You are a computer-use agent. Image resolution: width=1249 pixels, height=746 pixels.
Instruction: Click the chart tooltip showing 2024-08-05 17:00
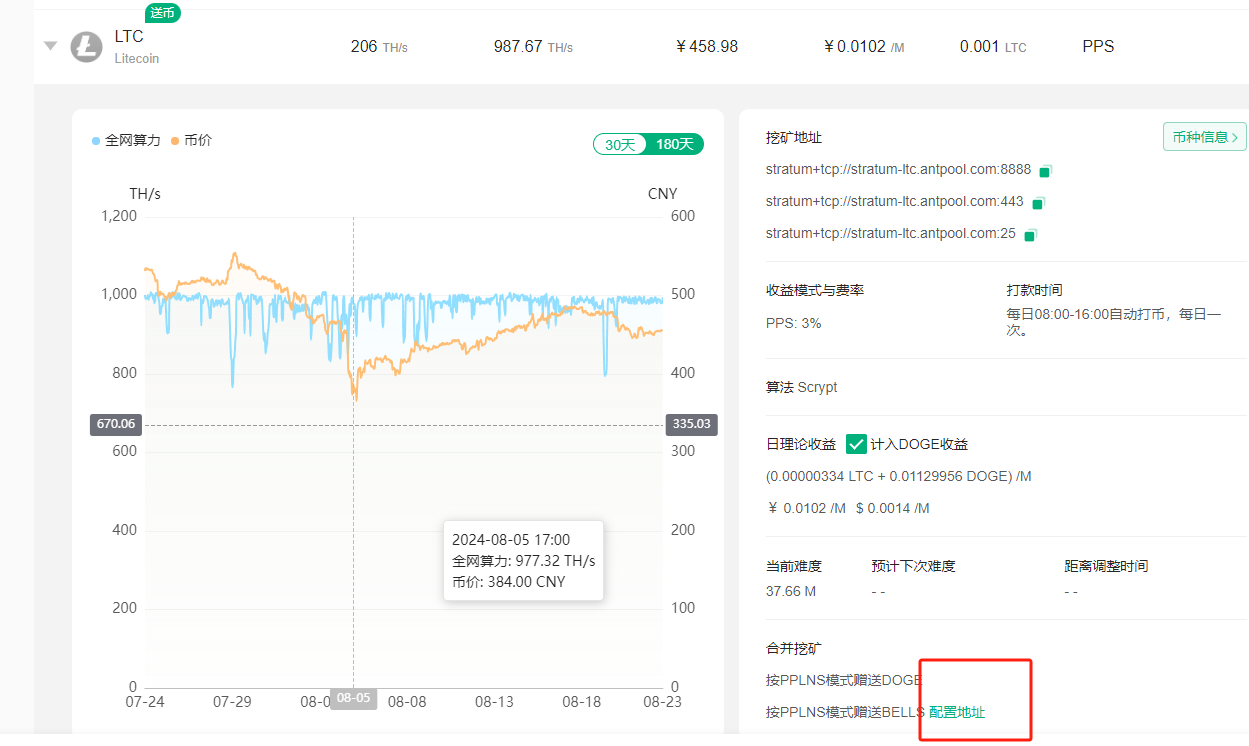[x=523, y=560]
